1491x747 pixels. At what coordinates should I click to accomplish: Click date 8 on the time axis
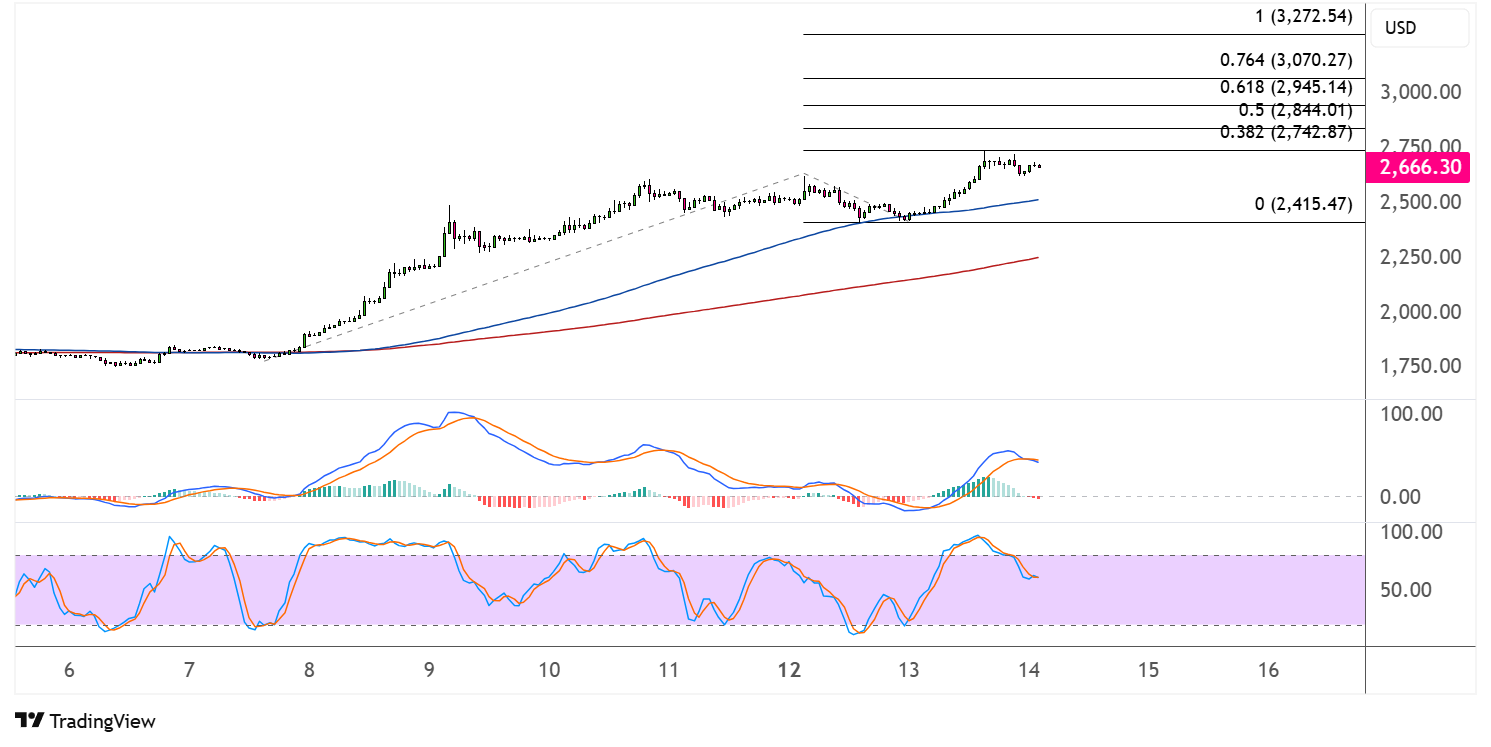309,670
